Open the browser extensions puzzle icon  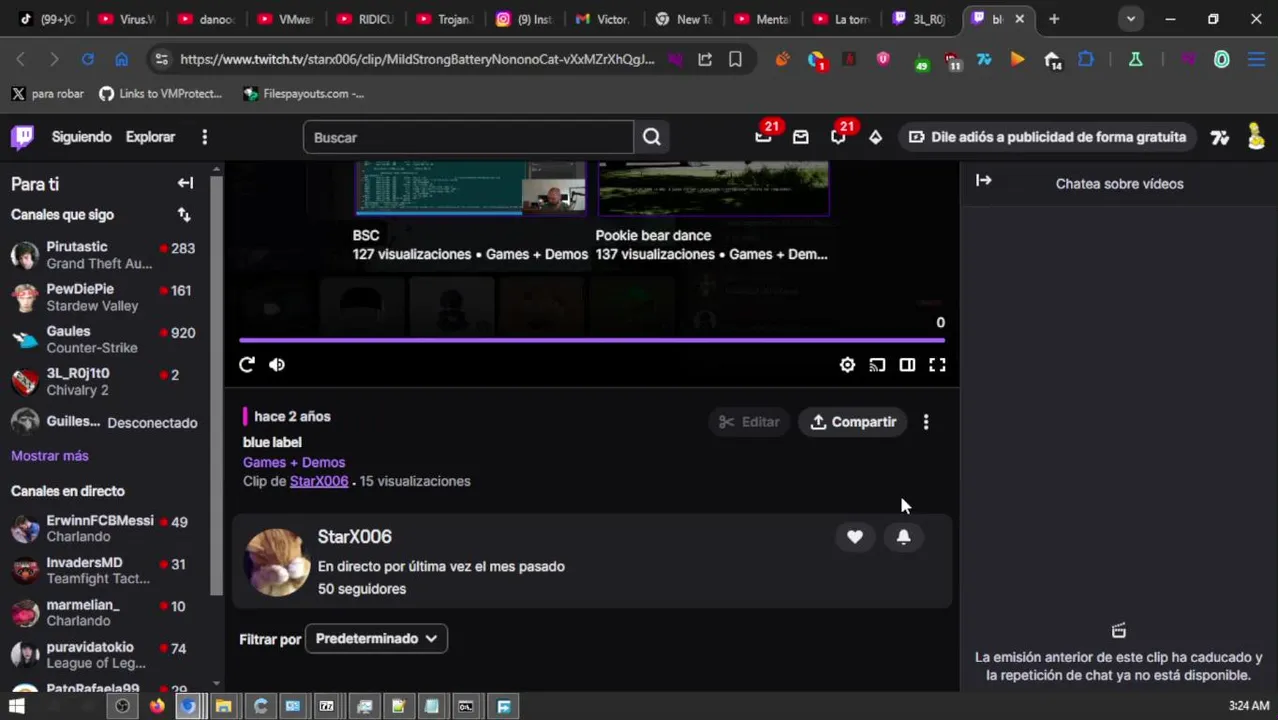[1086, 60]
